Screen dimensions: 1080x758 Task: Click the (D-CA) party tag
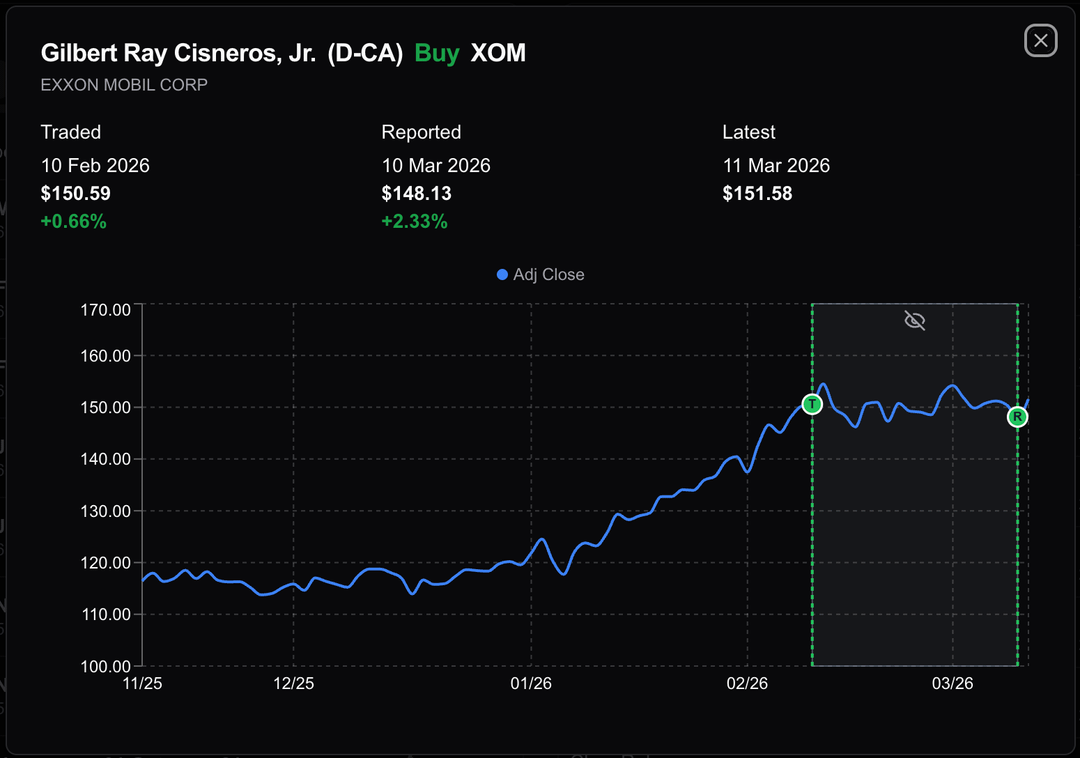[365, 53]
